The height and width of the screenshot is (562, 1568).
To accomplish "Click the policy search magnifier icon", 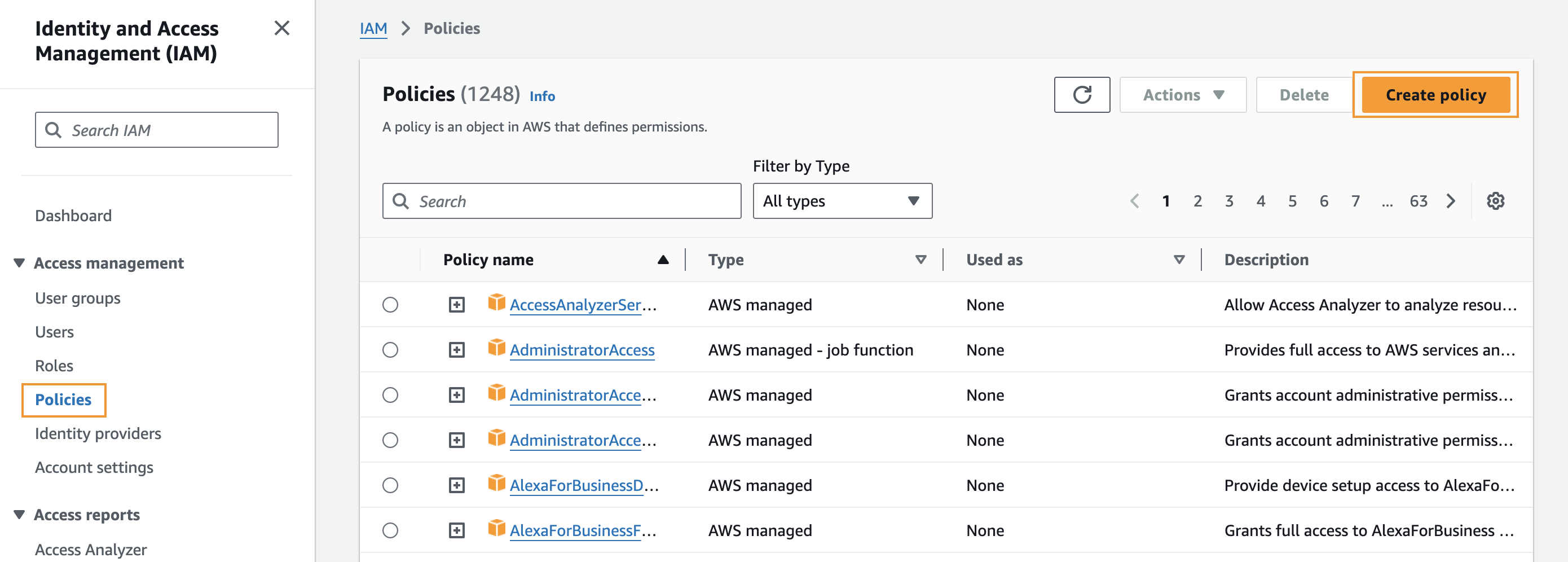I will (401, 201).
